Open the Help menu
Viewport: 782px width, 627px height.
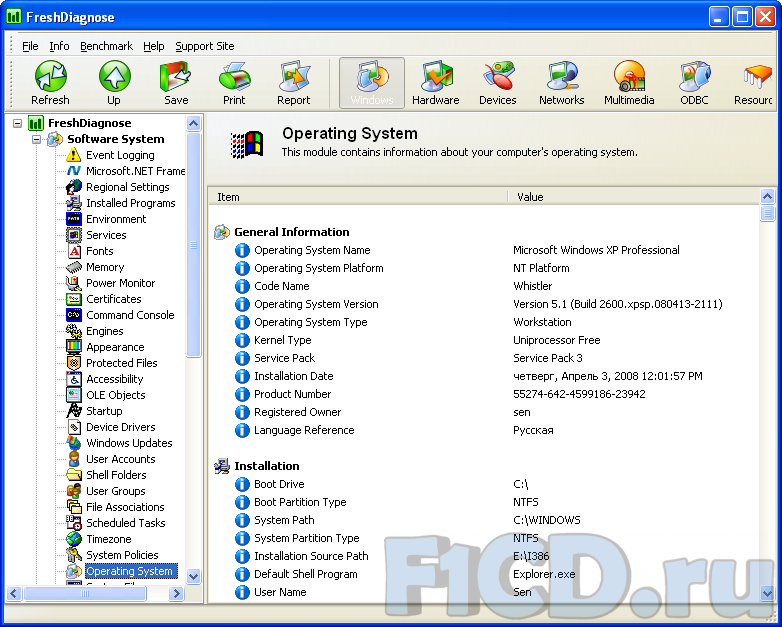coord(154,46)
